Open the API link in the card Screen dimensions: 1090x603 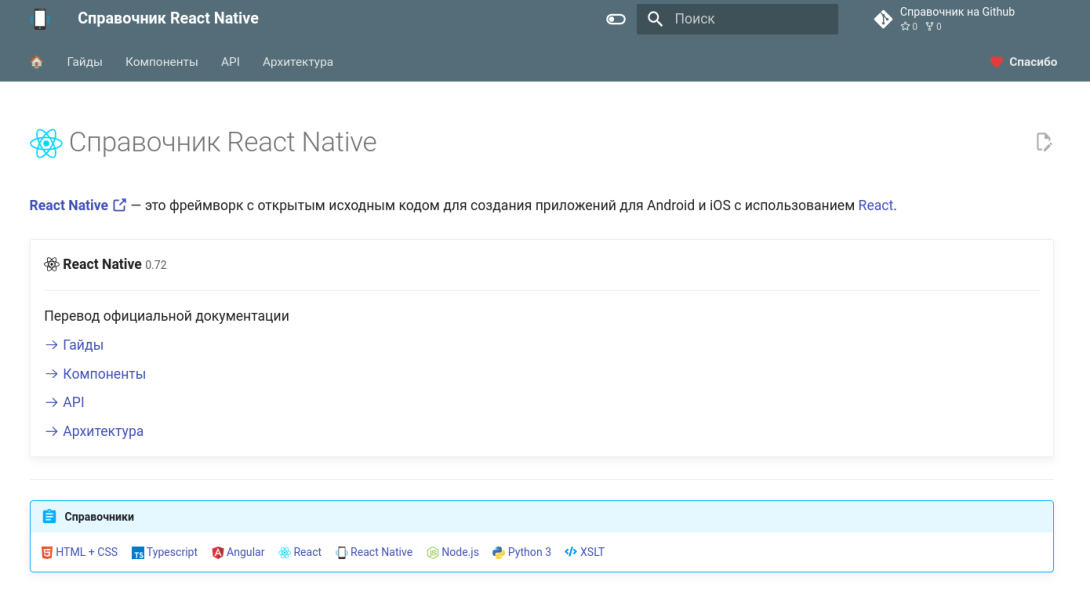pos(73,402)
